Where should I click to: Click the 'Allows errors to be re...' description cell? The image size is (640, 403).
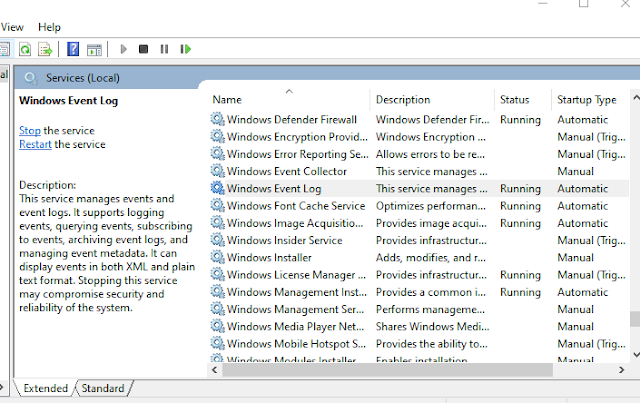(430, 154)
